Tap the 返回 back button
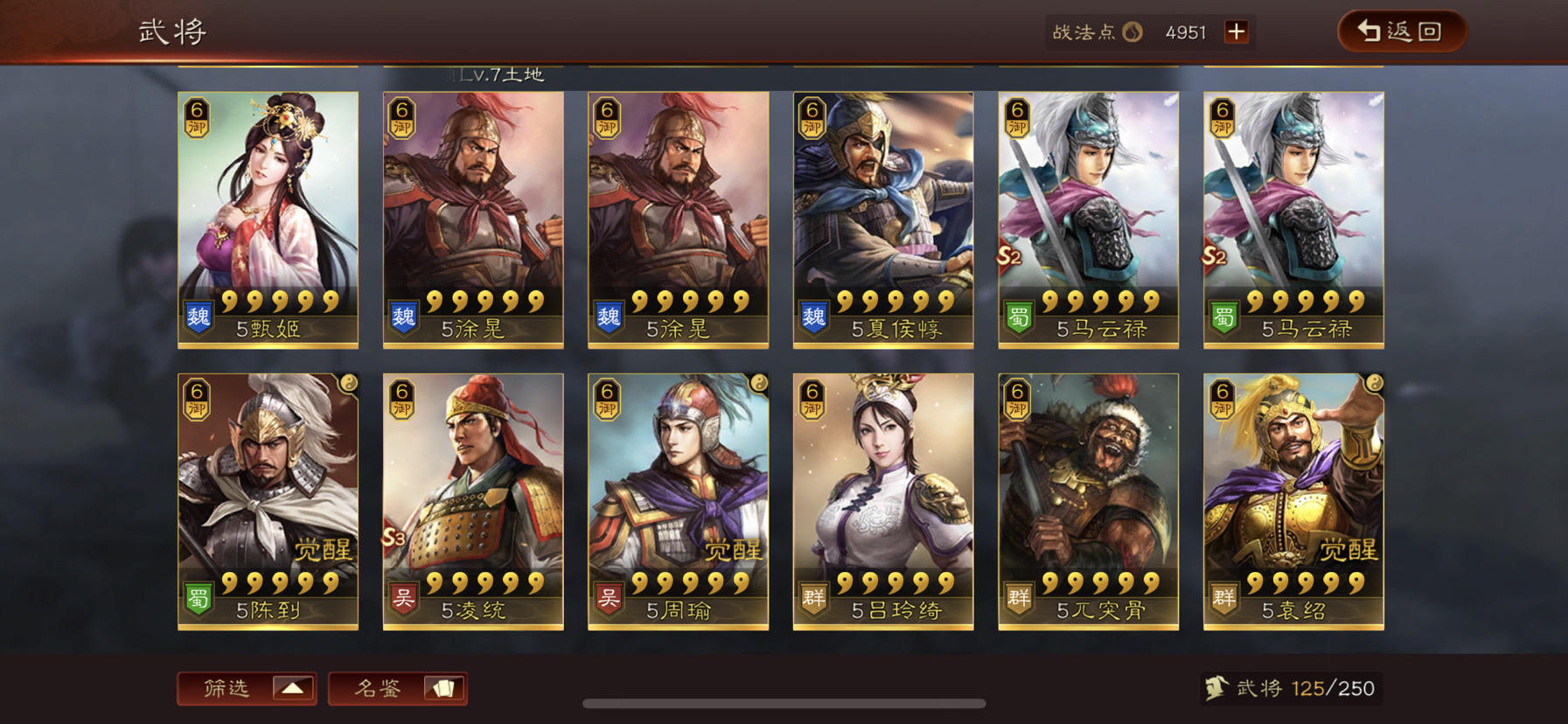The width and height of the screenshot is (1568, 724). [x=1402, y=31]
